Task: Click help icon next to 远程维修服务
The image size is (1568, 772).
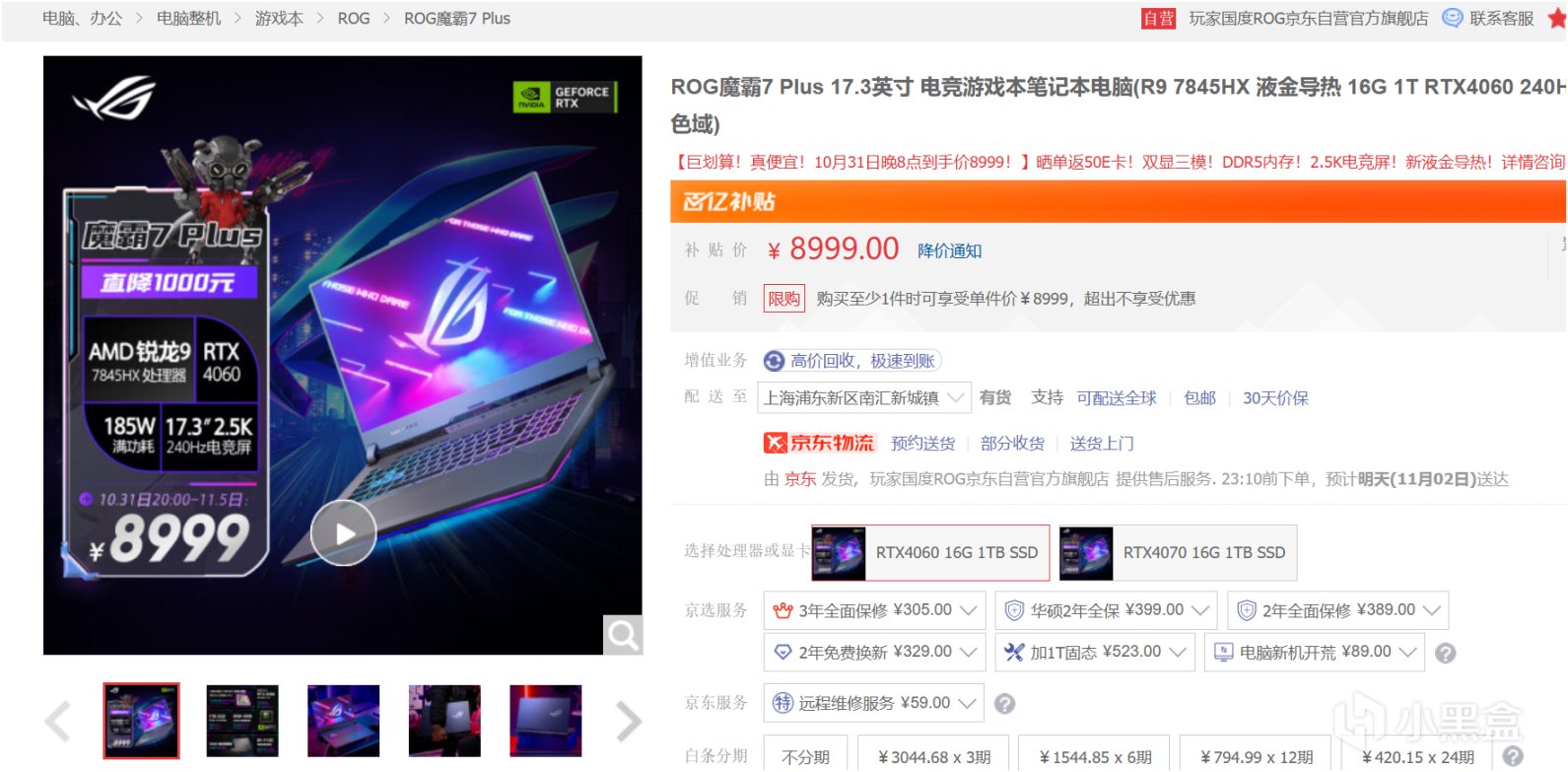Action: [x=1004, y=704]
